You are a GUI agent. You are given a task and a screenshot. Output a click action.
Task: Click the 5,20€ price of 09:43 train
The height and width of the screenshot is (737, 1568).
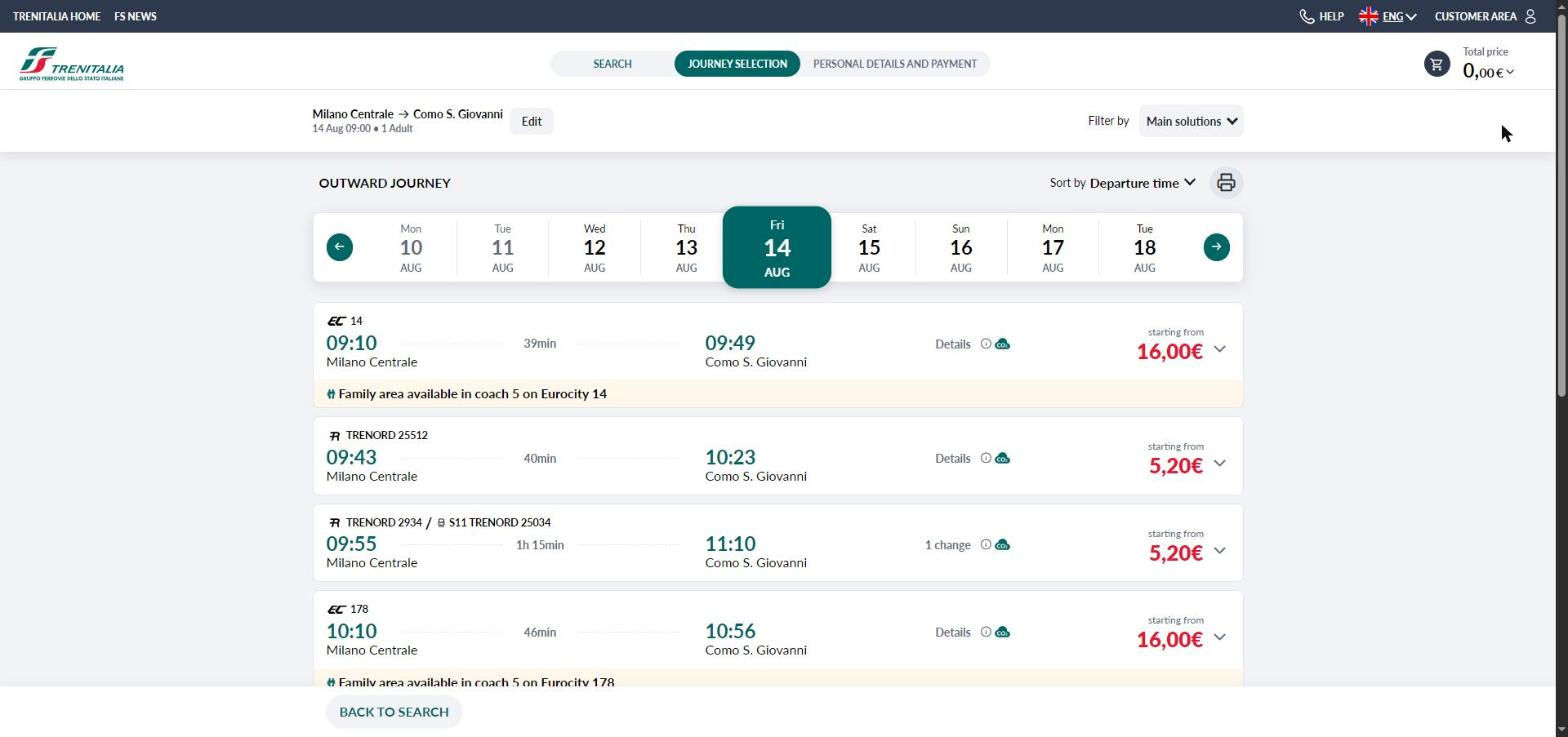pos(1176,465)
